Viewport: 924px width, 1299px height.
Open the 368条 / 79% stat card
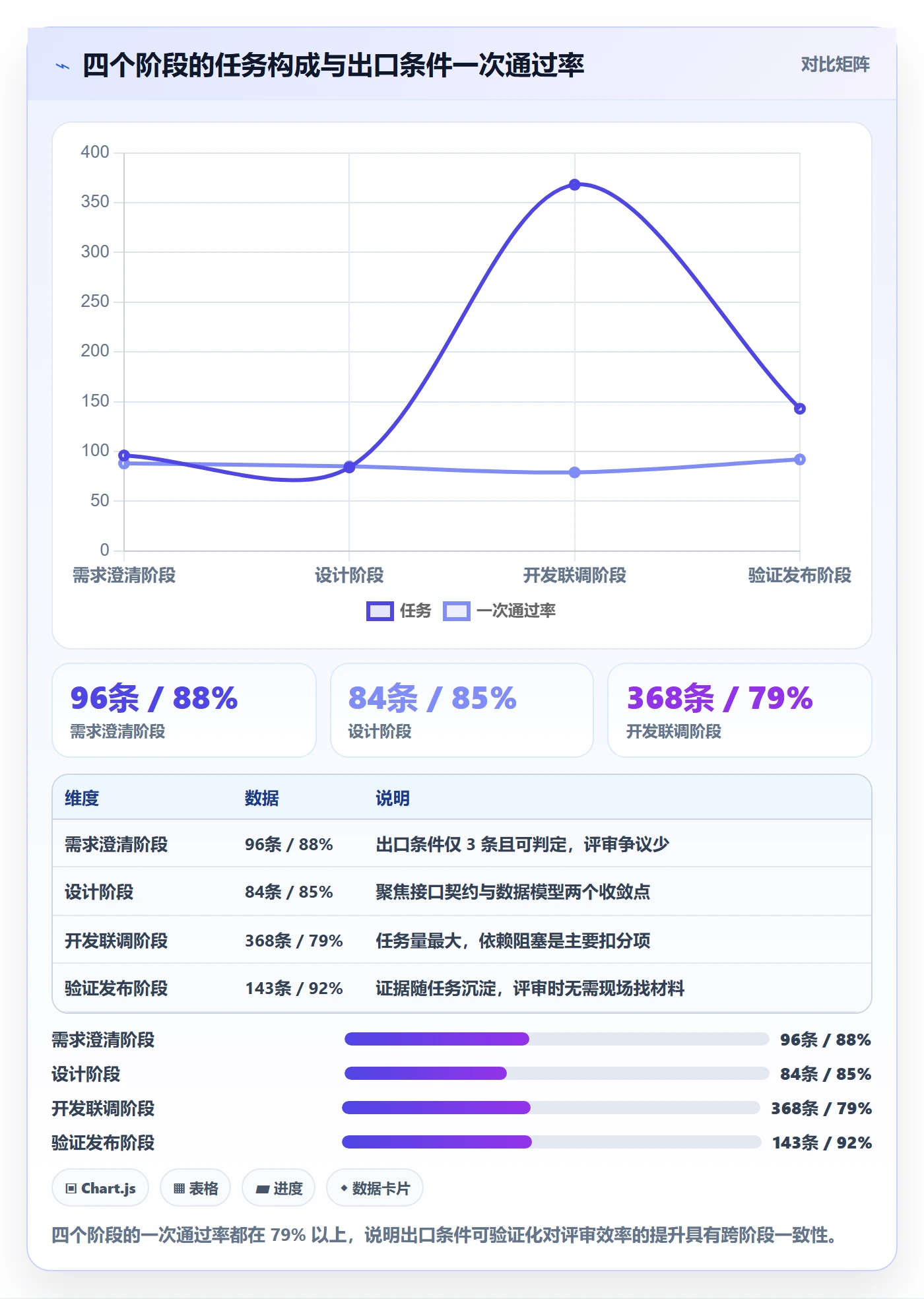pyautogui.click(x=739, y=710)
